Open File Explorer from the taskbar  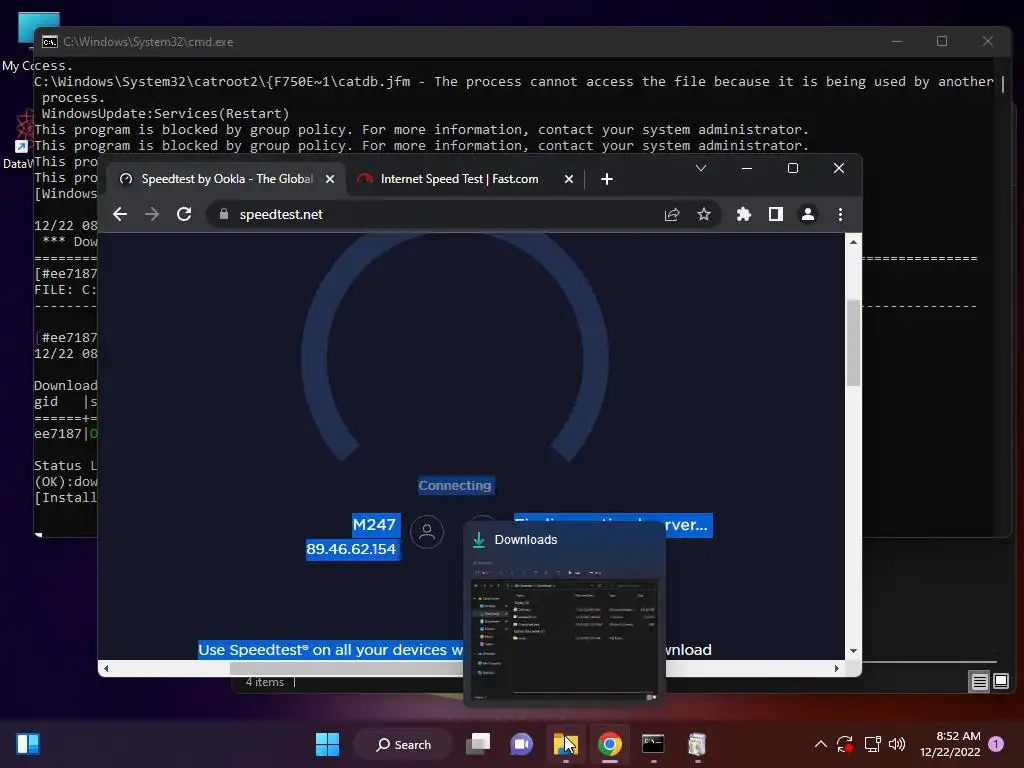566,744
